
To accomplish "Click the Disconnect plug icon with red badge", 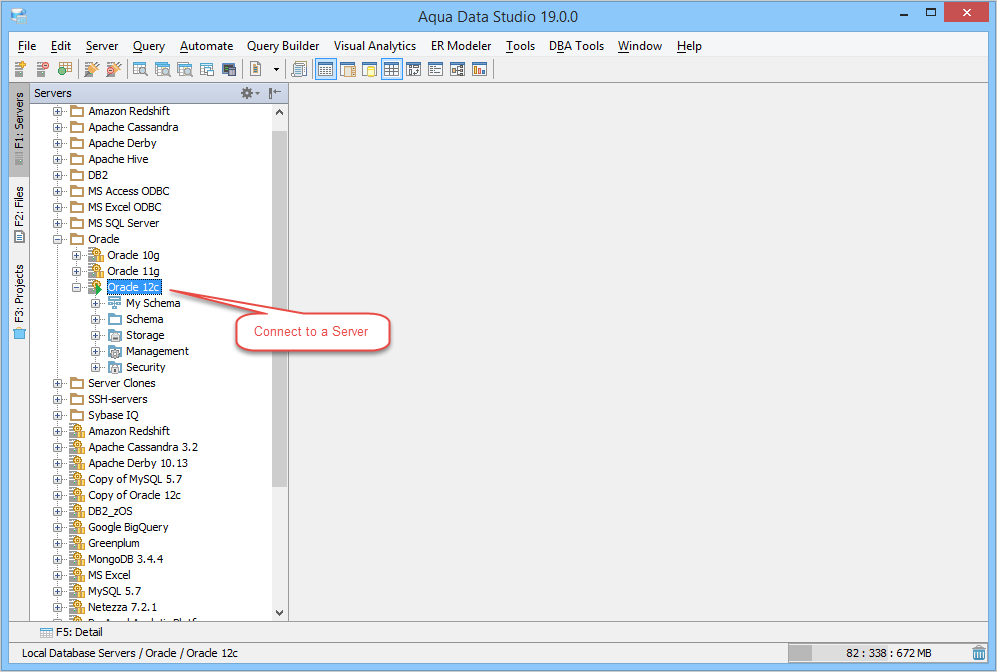I will click(x=114, y=69).
